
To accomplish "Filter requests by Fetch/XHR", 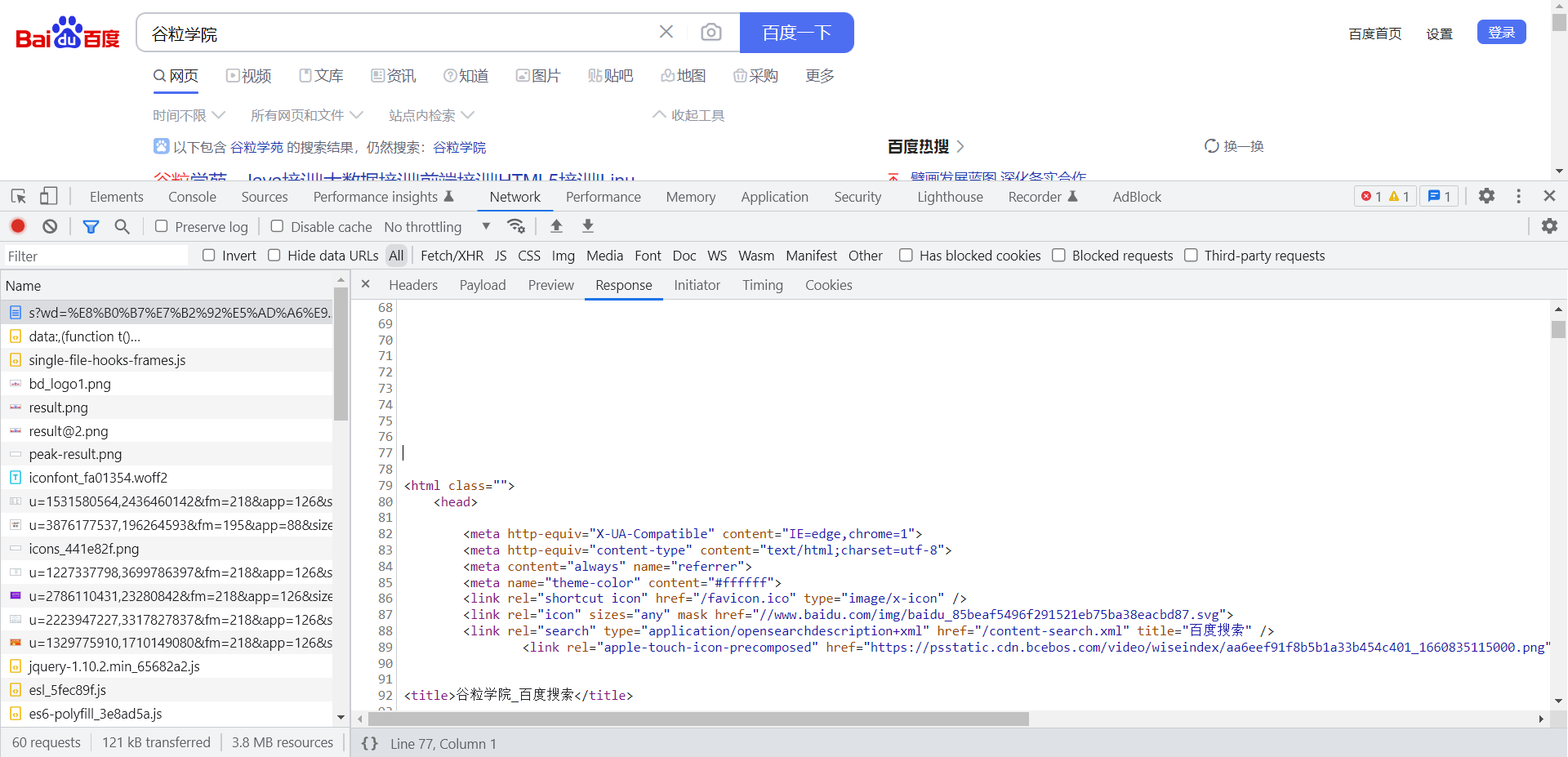I will click(x=452, y=256).
